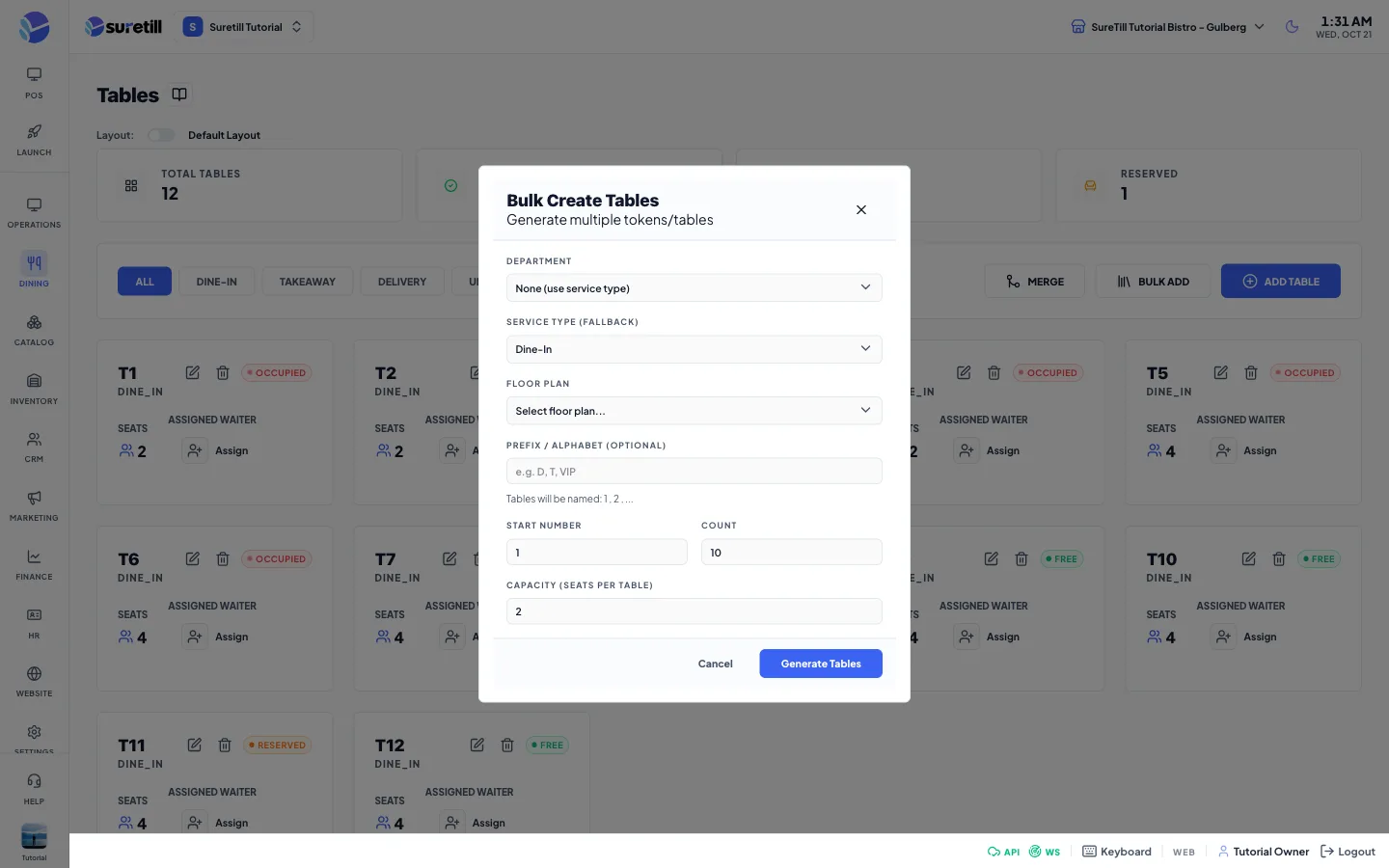Select the DINE-IN filter tab
Screen dimensions: 1389x868
click(x=217, y=282)
